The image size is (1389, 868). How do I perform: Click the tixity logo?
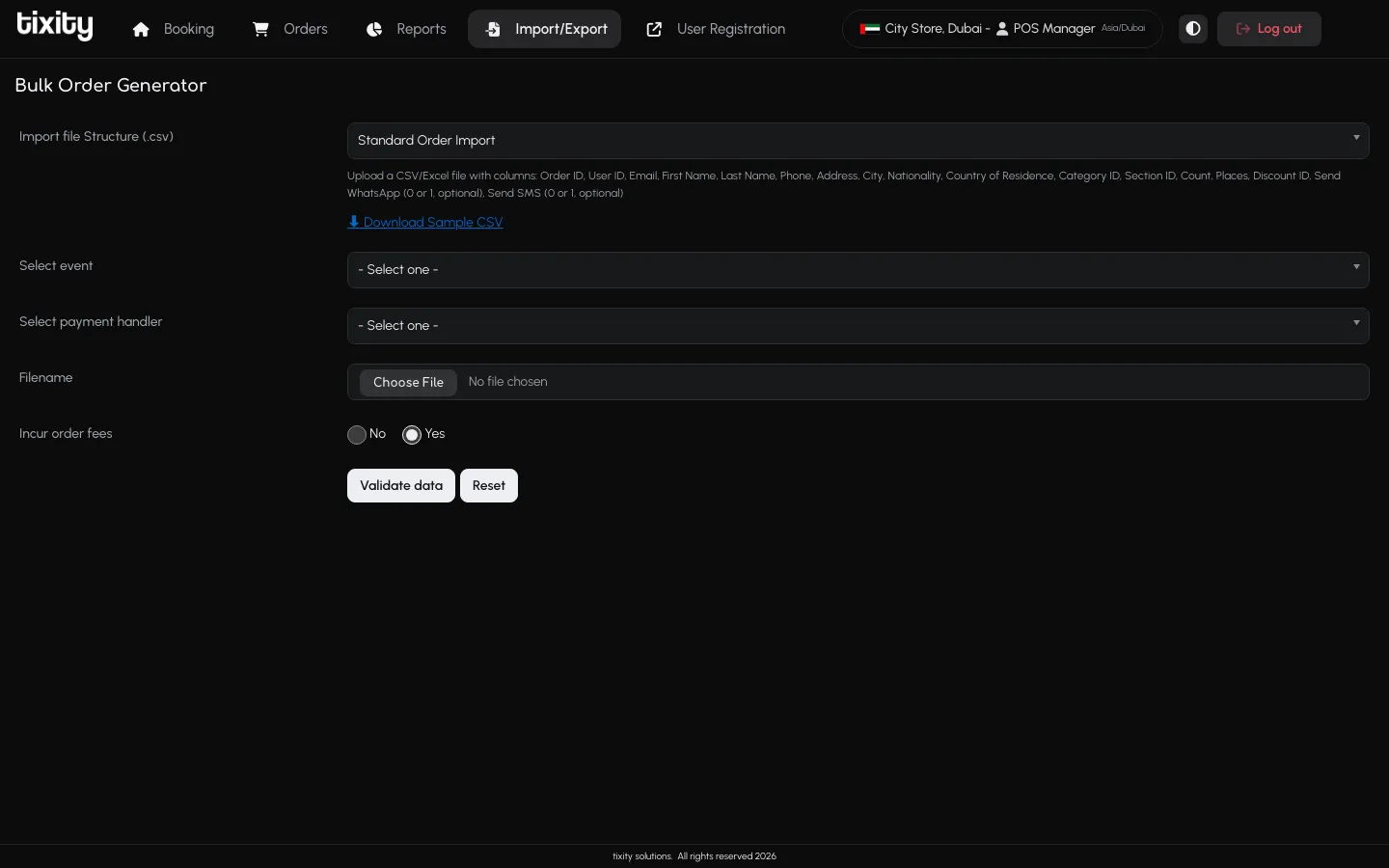click(x=55, y=26)
